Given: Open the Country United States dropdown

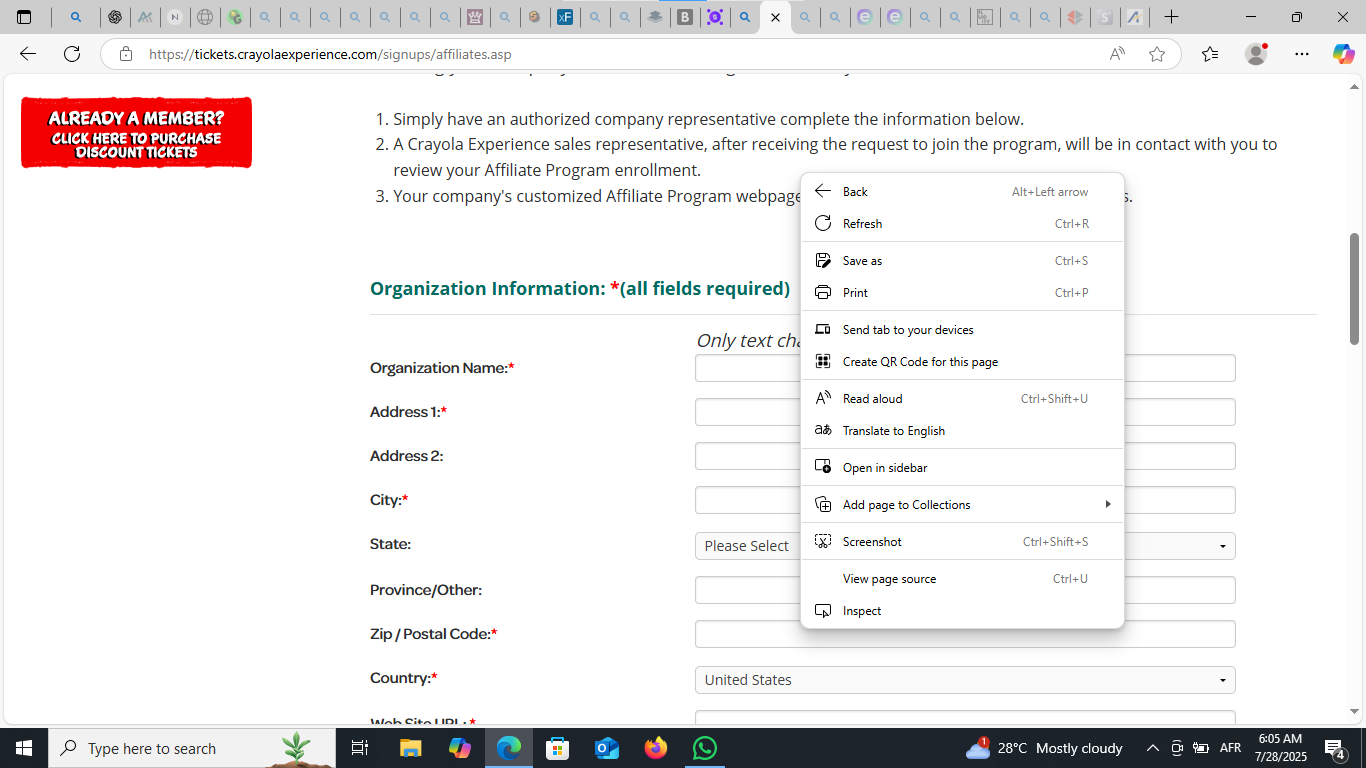Looking at the screenshot, I should [x=965, y=680].
